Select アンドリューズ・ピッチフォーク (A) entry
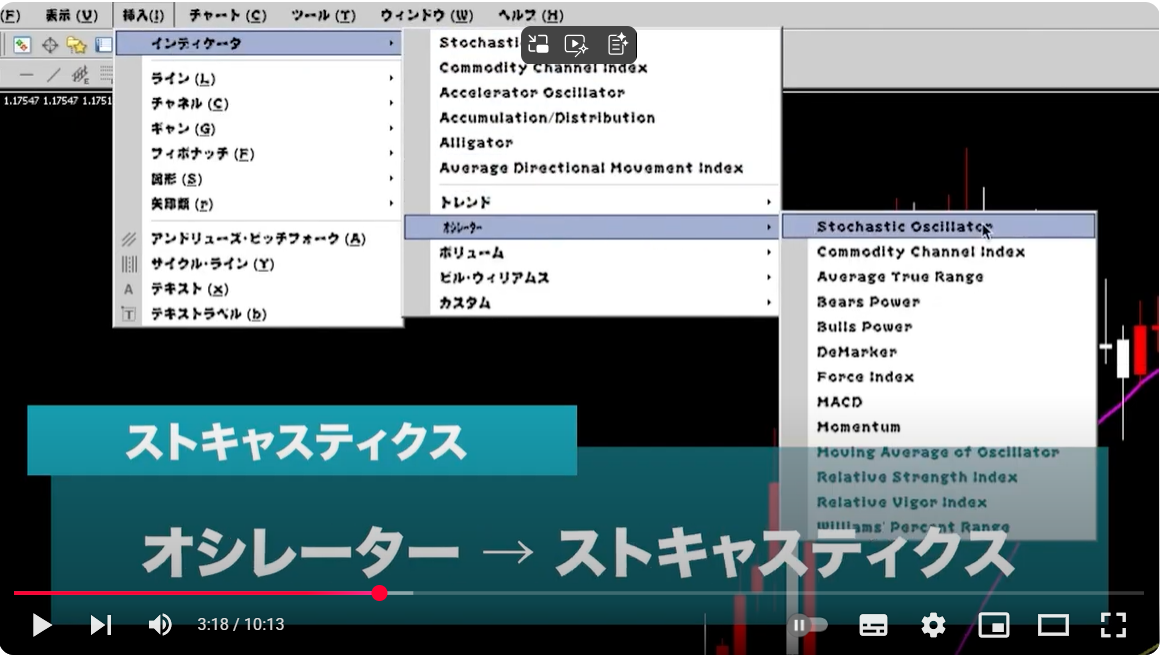This screenshot has width=1163, height=662. [x=260, y=239]
